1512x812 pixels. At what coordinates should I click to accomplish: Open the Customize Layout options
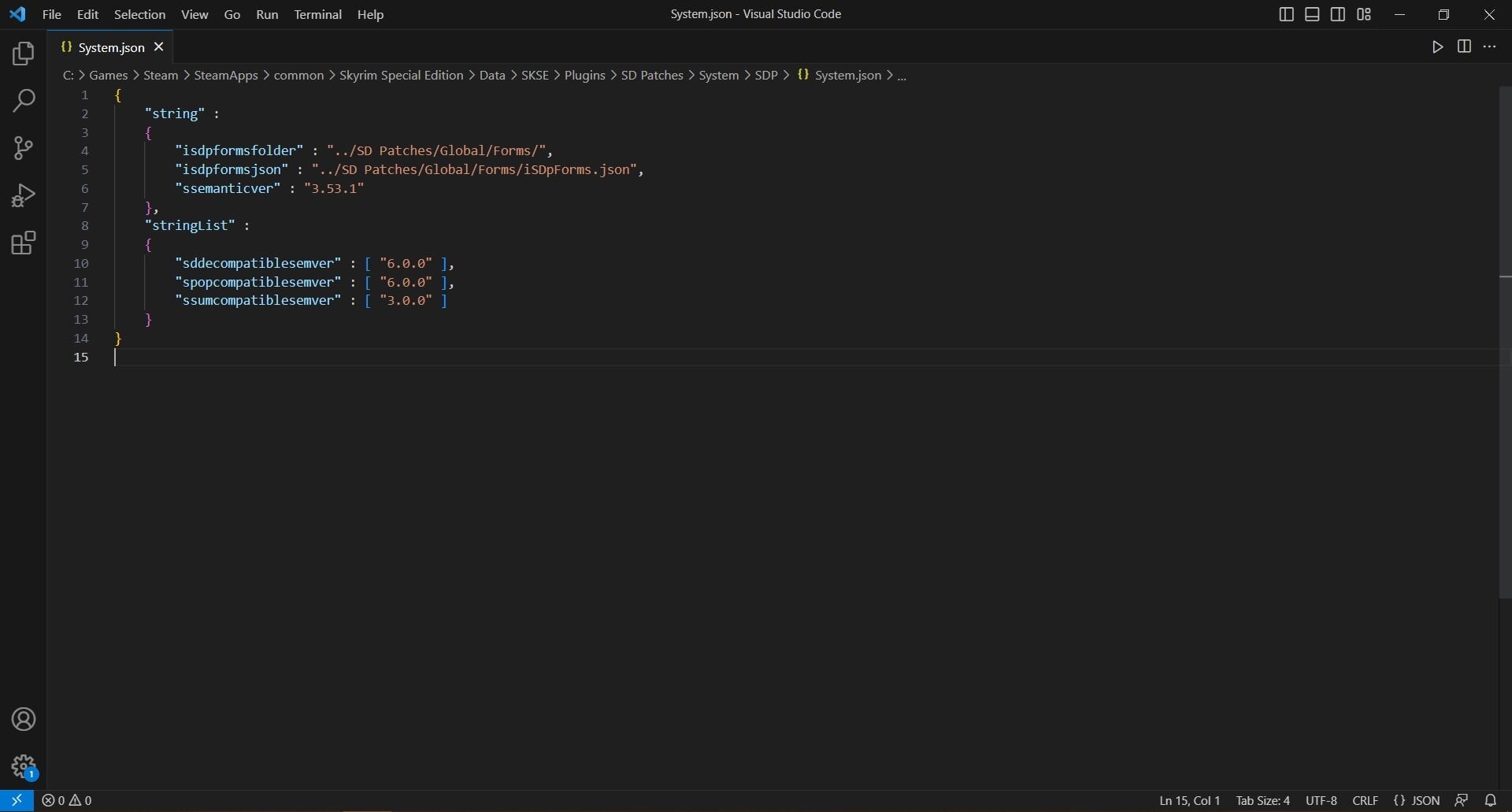(1364, 14)
